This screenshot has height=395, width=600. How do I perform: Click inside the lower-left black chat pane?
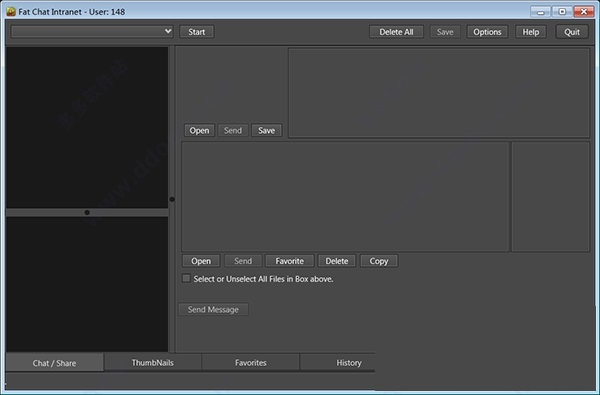click(x=87, y=284)
